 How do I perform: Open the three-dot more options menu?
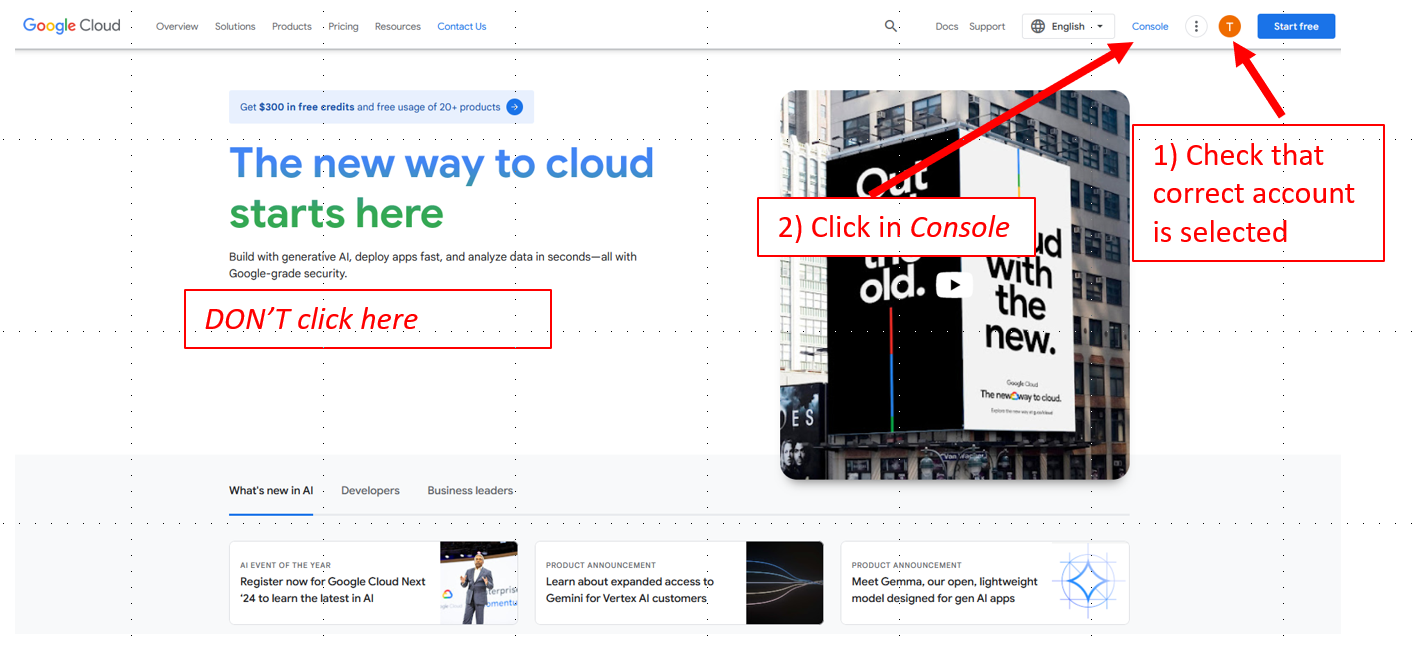click(1196, 27)
